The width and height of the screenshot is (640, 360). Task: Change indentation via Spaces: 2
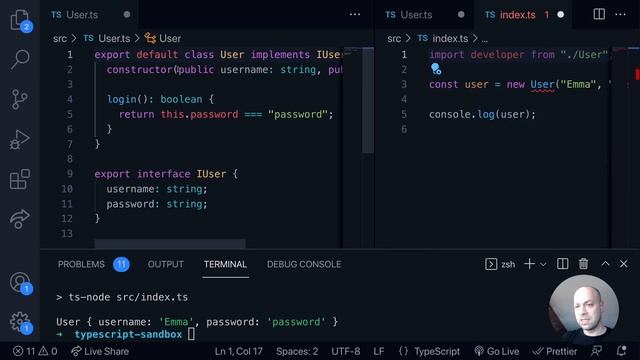click(297, 351)
